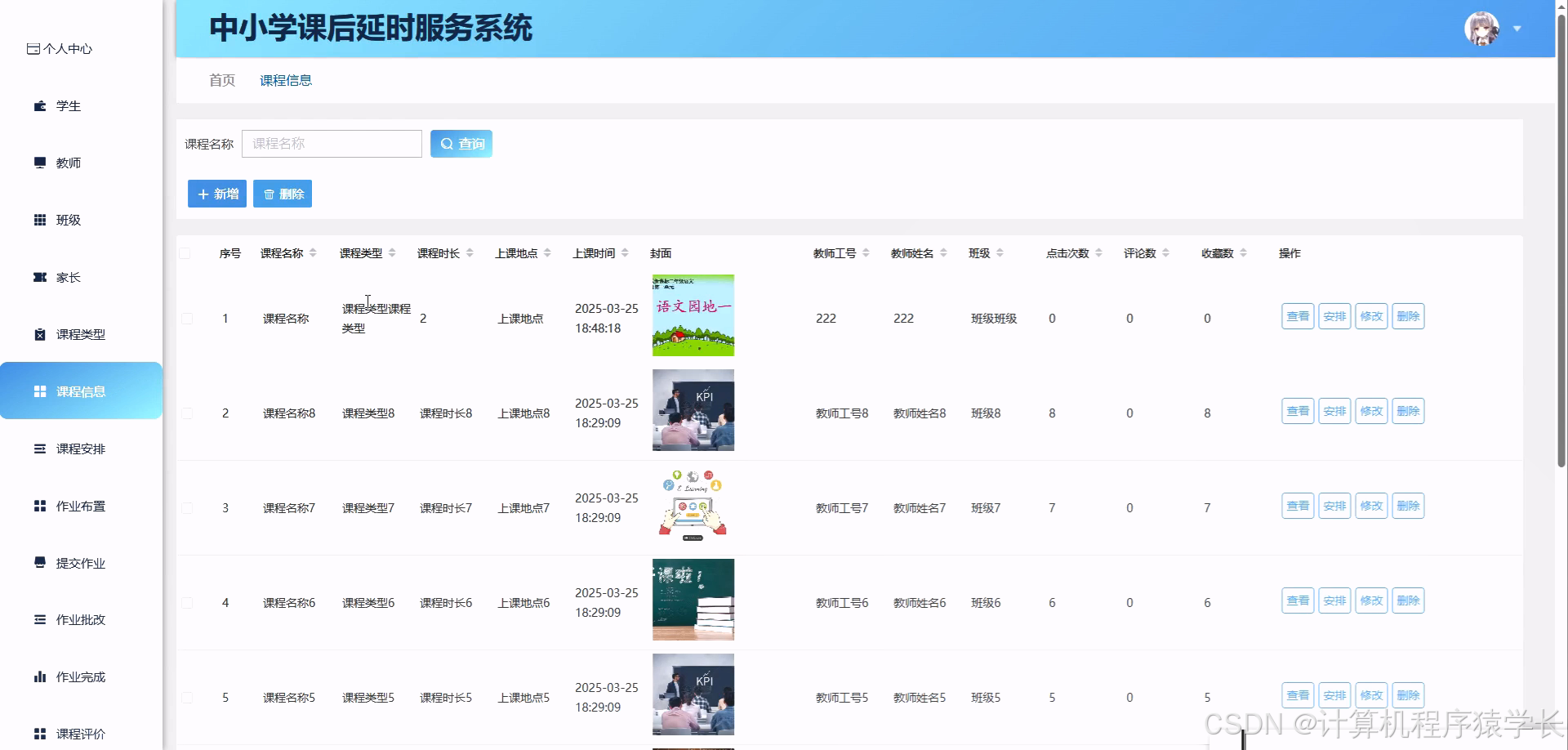Click the 新增 button
Screen dimensions: 1568x750
[x=216, y=194]
